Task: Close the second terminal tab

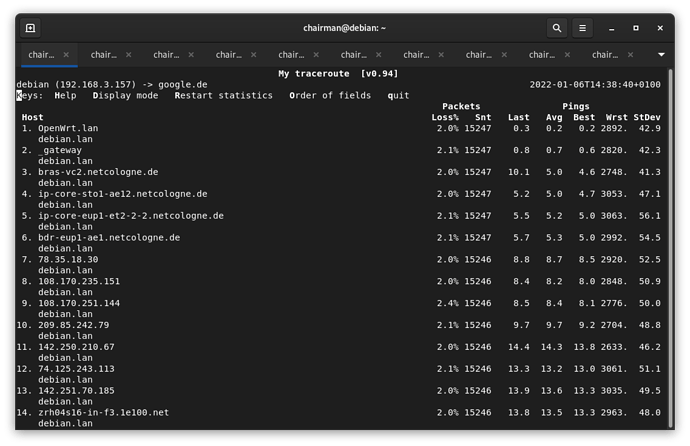Action: 128,55
